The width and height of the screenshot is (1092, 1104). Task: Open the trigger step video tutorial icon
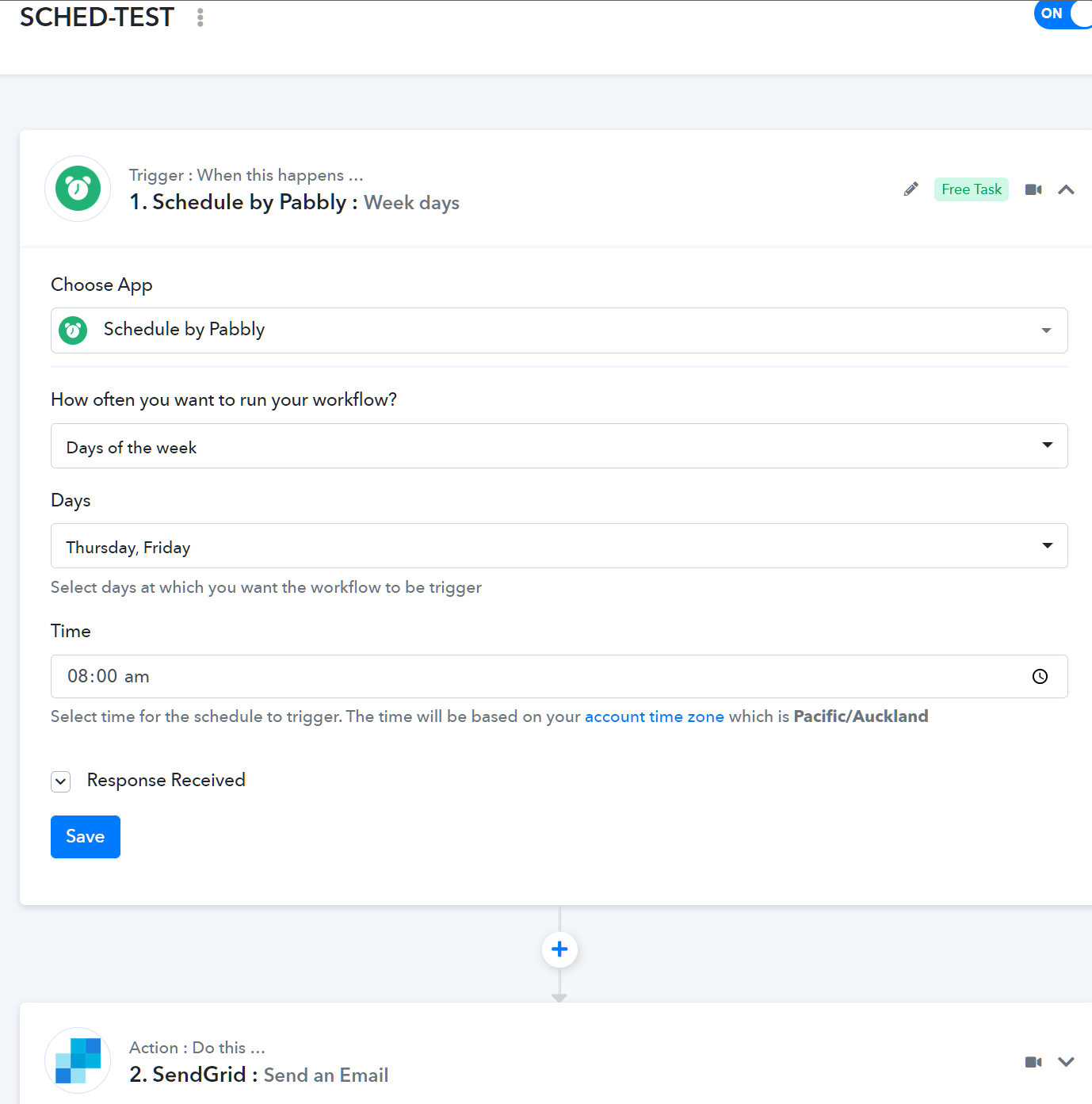[1033, 189]
